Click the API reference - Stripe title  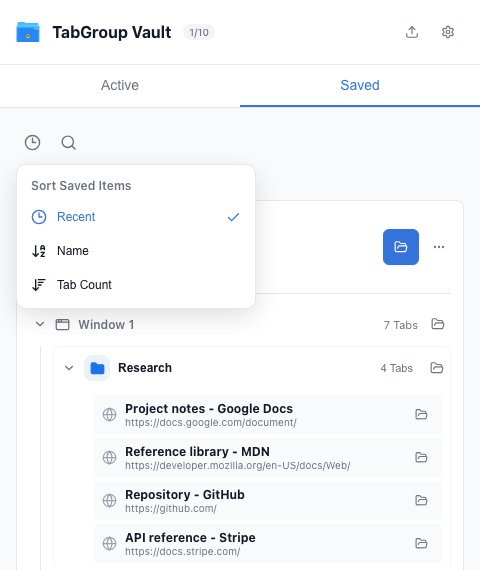coord(190,537)
